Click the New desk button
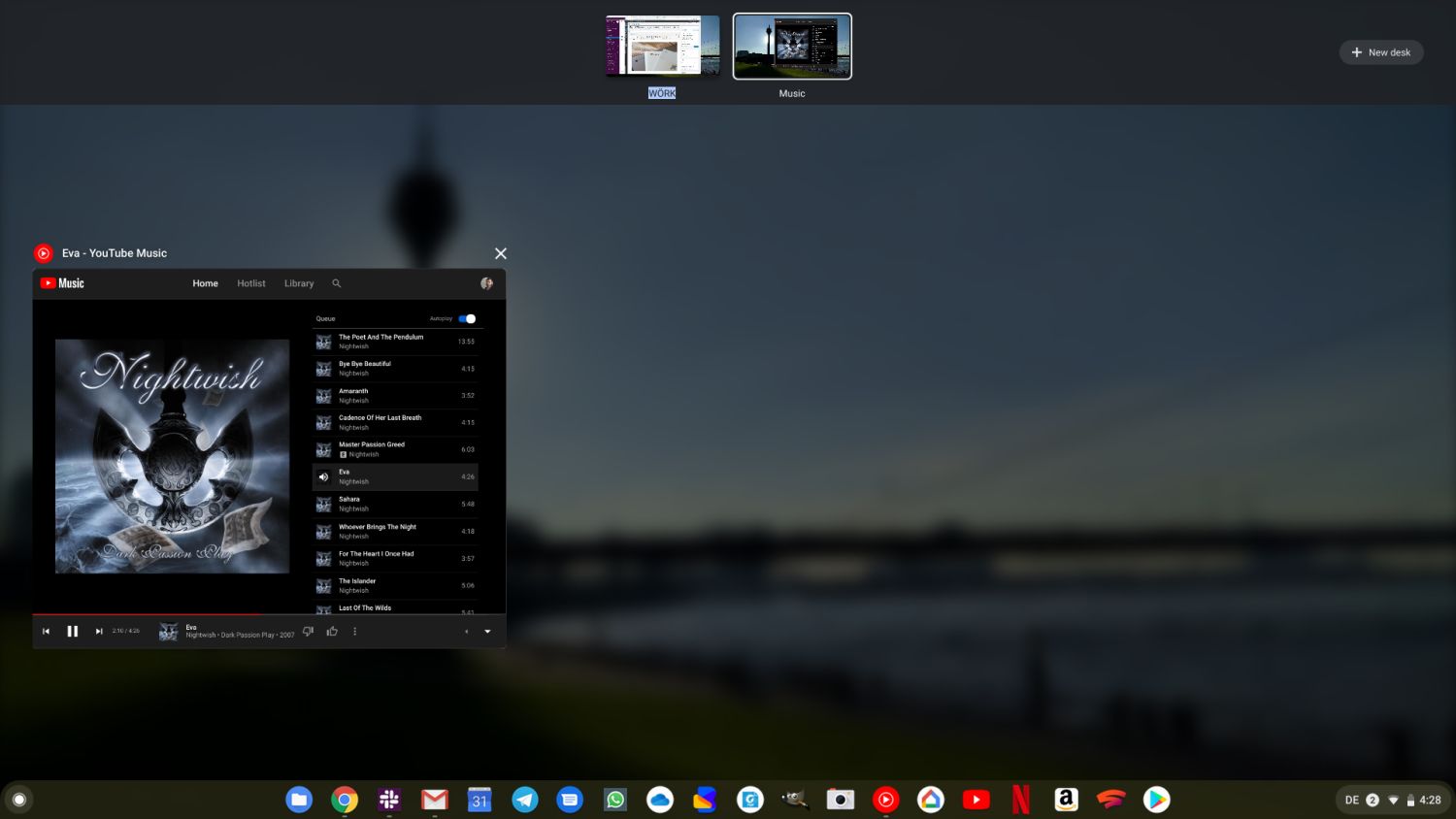 tap(1381, 52)
